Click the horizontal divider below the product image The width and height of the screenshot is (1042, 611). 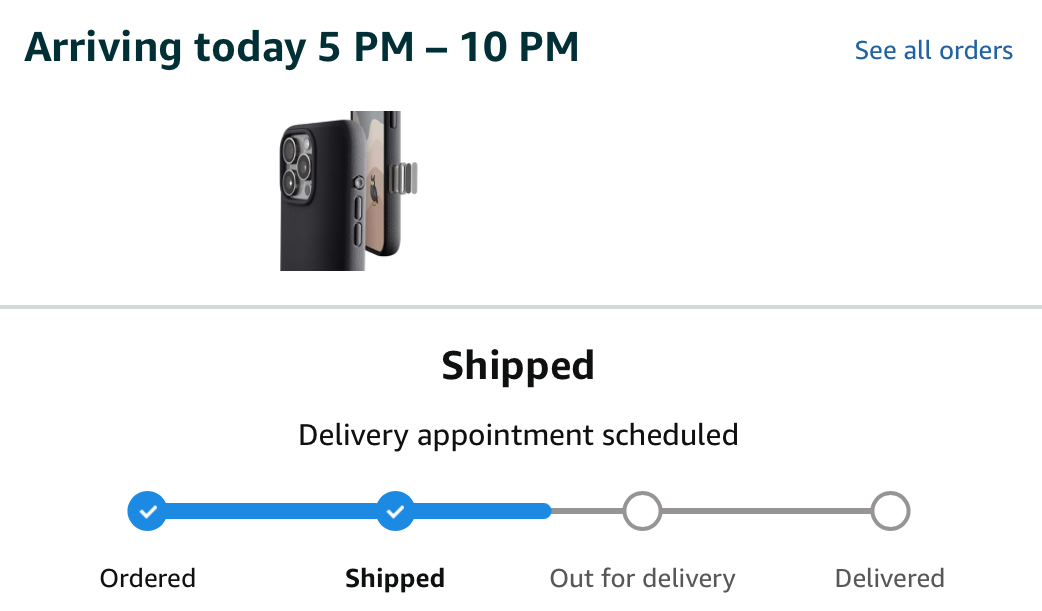click(521, 307)
